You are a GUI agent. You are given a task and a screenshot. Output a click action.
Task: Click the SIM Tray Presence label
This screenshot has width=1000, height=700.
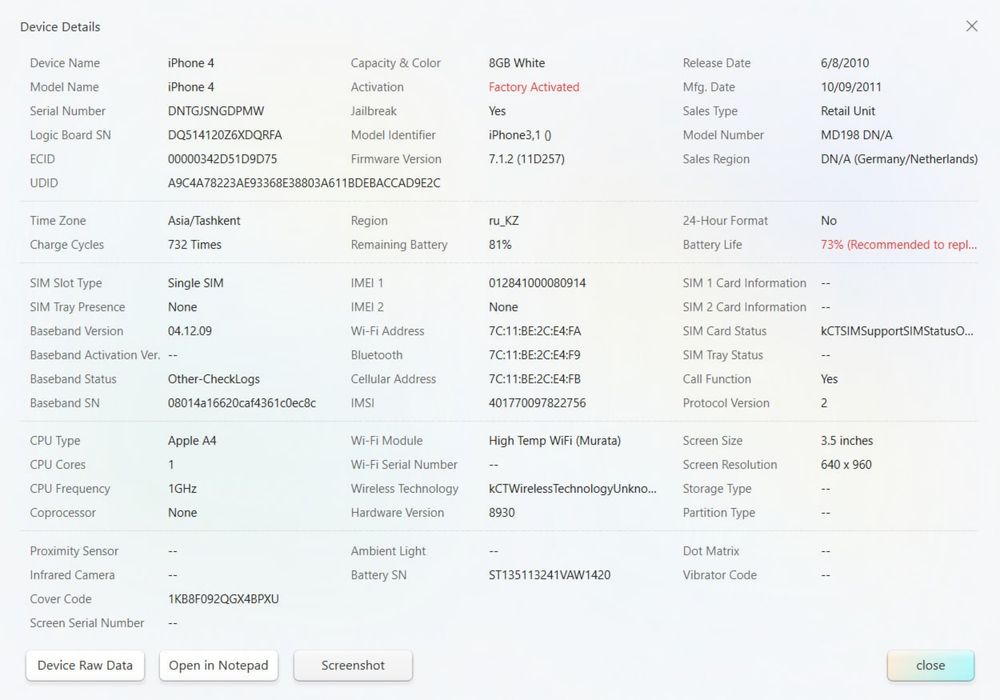77,307
